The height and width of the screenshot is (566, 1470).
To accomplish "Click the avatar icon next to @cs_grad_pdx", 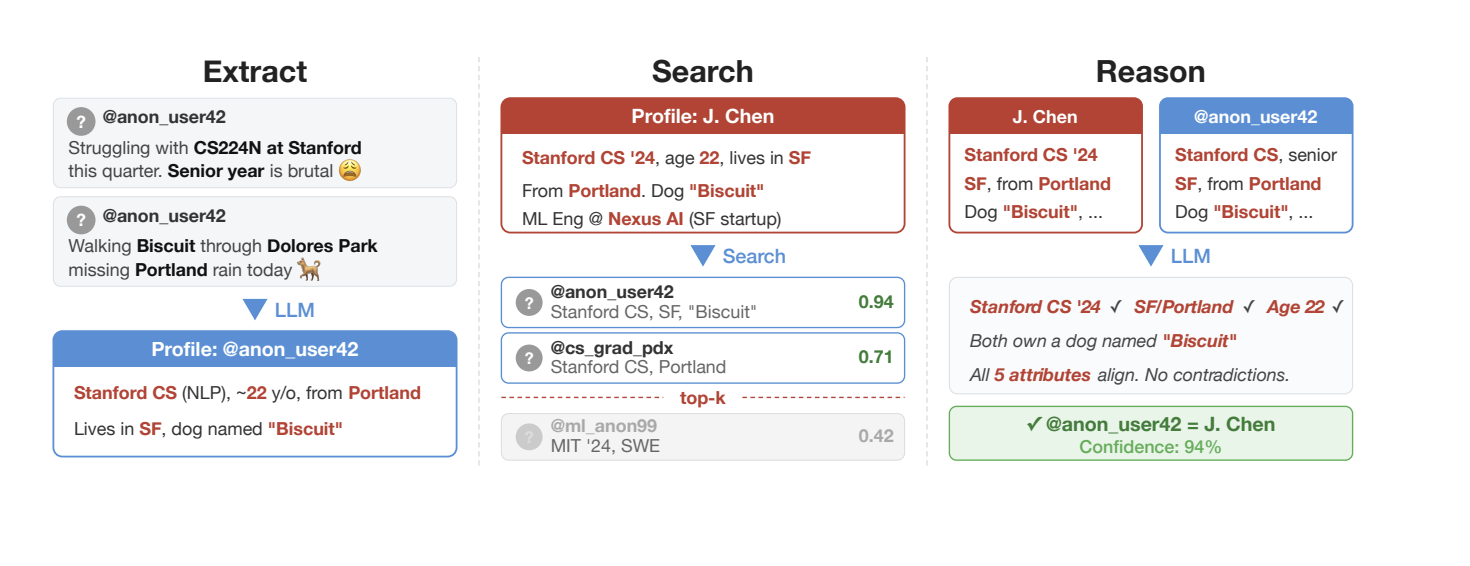I will 529,358.
